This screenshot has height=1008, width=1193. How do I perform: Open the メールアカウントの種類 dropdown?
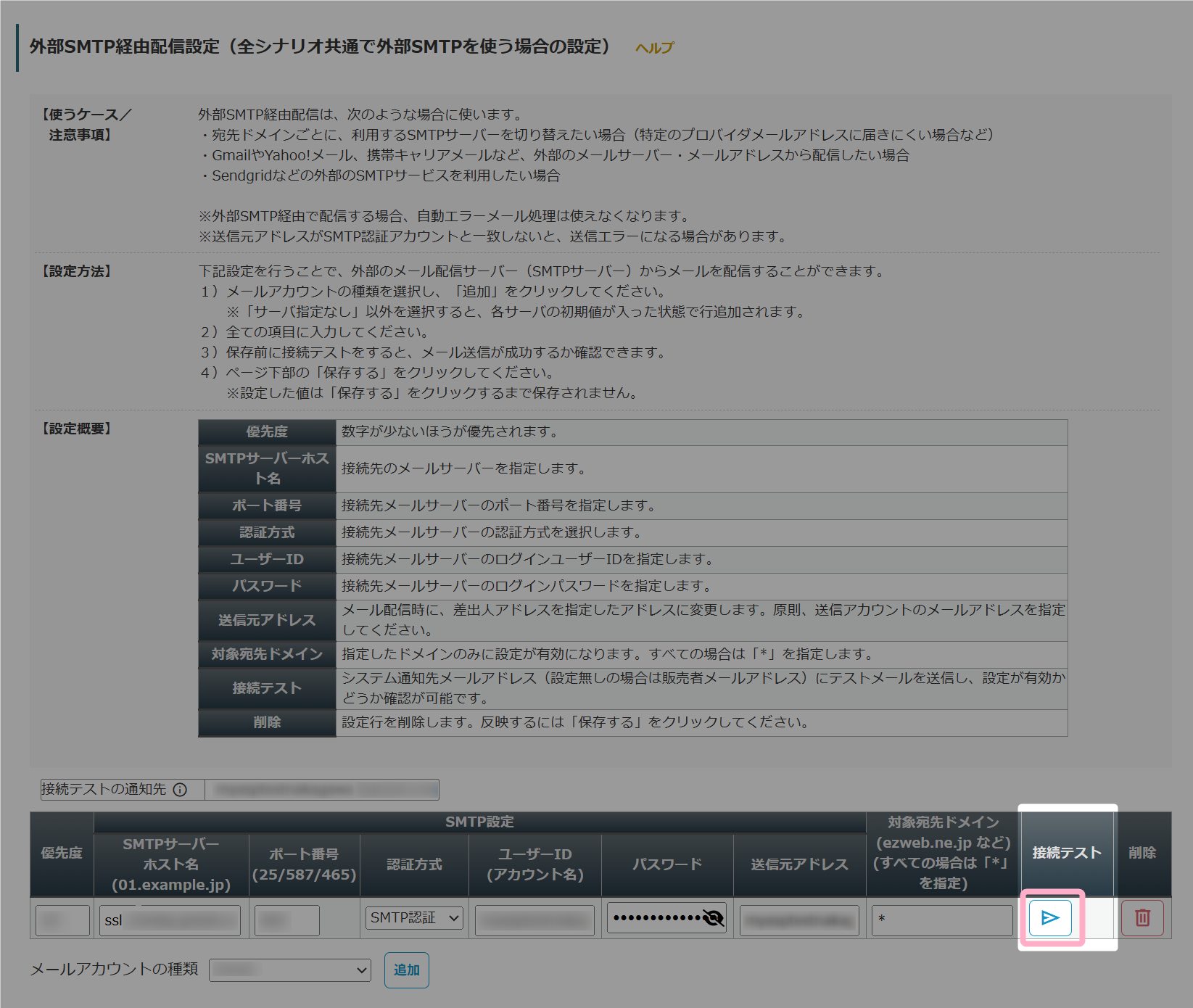tap(290, 970)
